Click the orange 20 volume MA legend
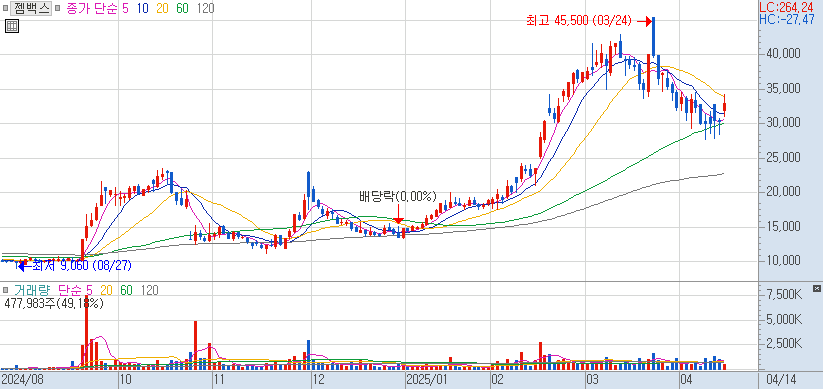This screenshot has width=823, height=389. coord(107,290)
